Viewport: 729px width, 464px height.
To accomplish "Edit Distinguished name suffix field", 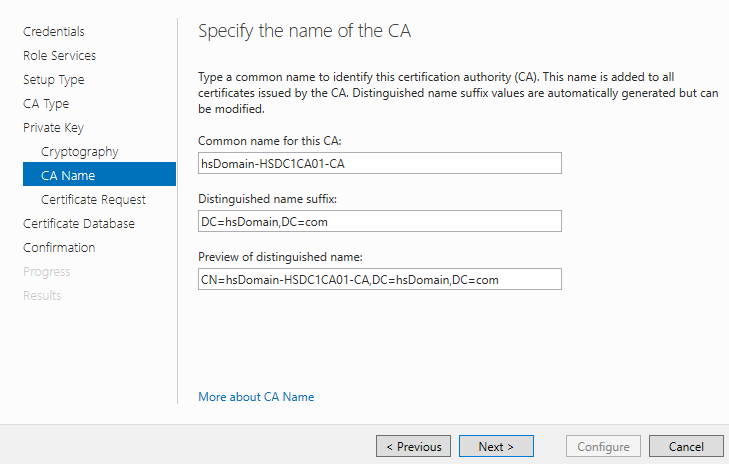I will [x=380, y=221].
